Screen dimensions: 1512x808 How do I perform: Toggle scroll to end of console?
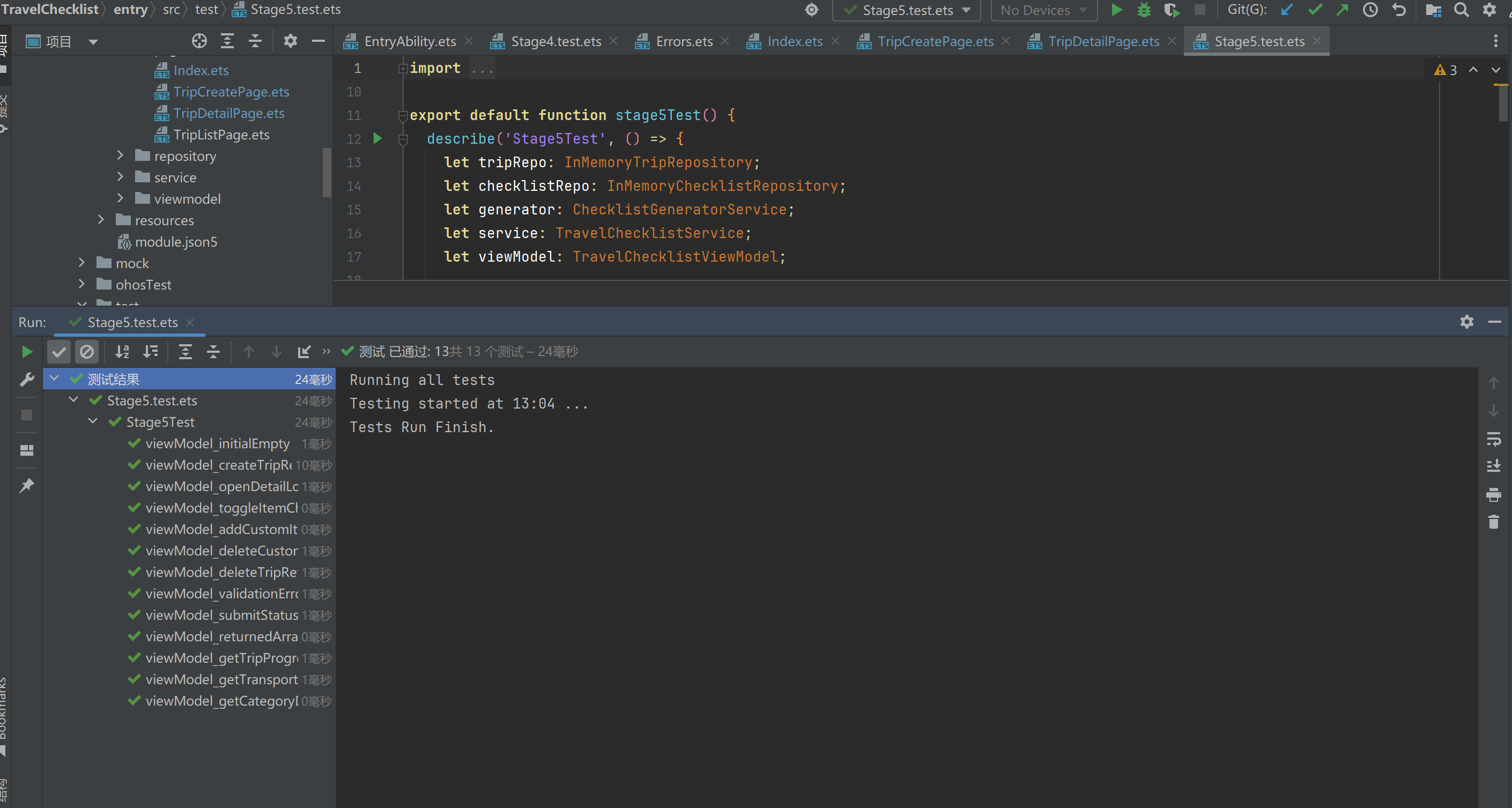pyautogui.click(x=1494, y=466)
